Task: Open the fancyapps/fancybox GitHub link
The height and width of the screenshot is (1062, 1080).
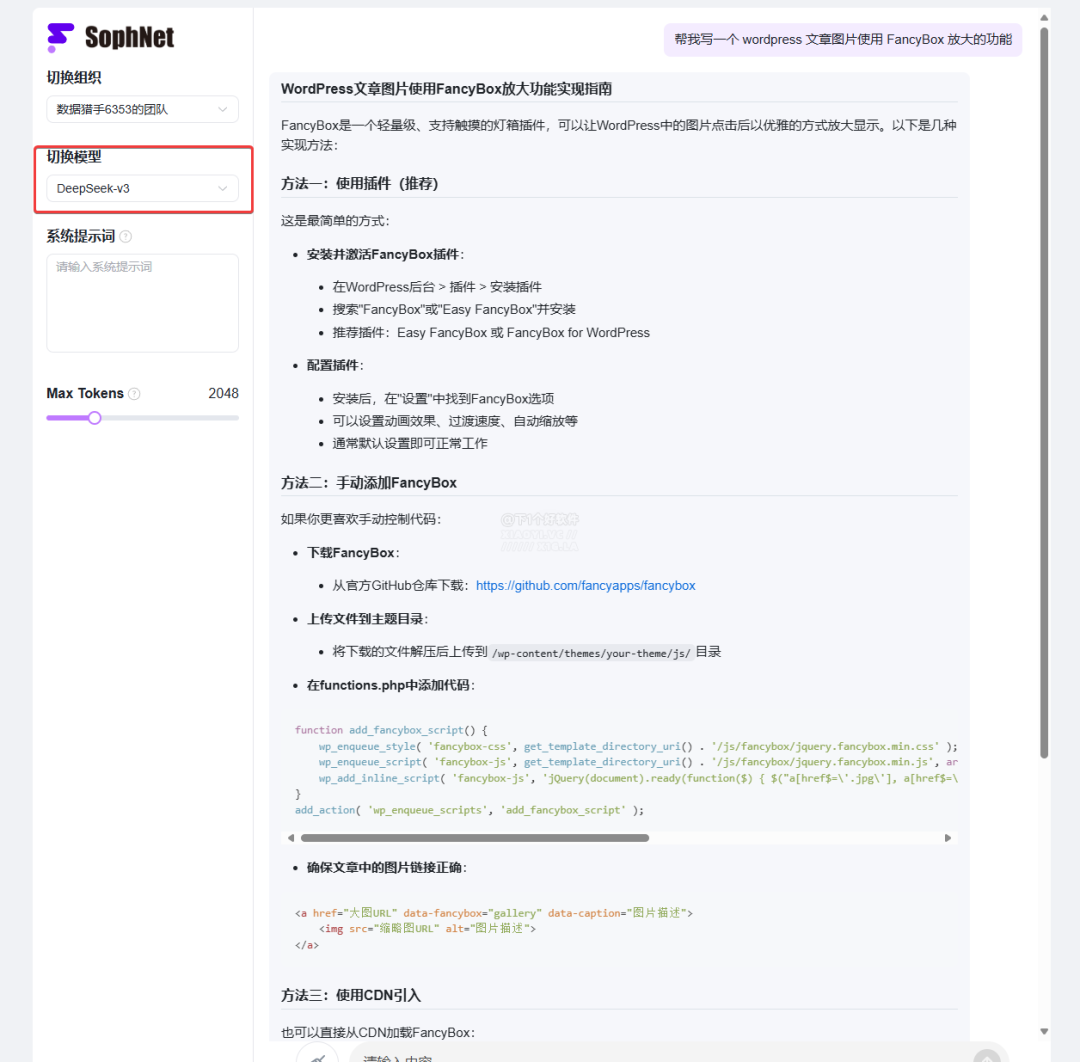Action: 585,586
